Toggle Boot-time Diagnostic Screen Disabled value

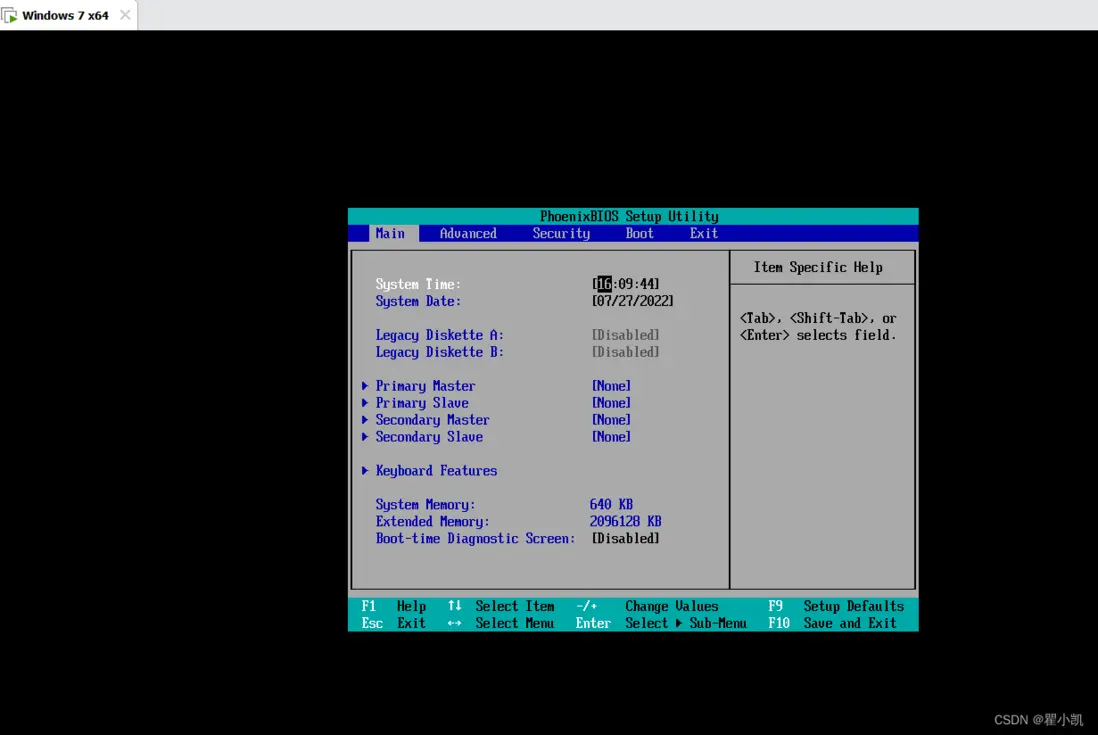(x=625, y=538)
